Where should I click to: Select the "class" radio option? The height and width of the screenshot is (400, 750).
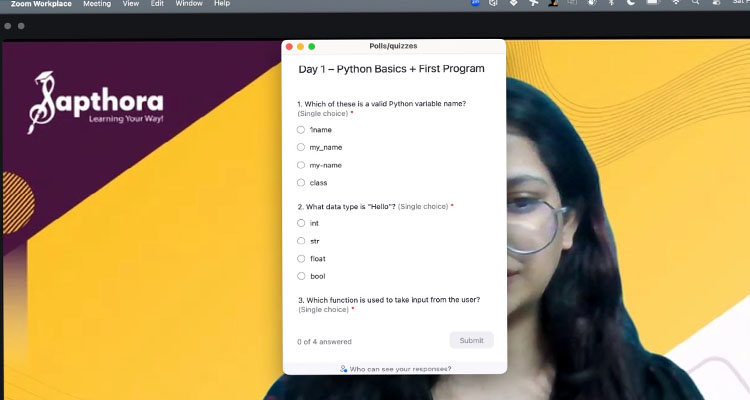pyautogui.click(x=301, y=183)
